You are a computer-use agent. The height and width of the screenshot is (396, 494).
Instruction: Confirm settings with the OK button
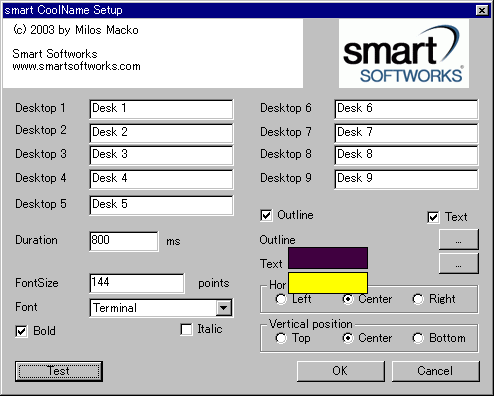[341, 371]
